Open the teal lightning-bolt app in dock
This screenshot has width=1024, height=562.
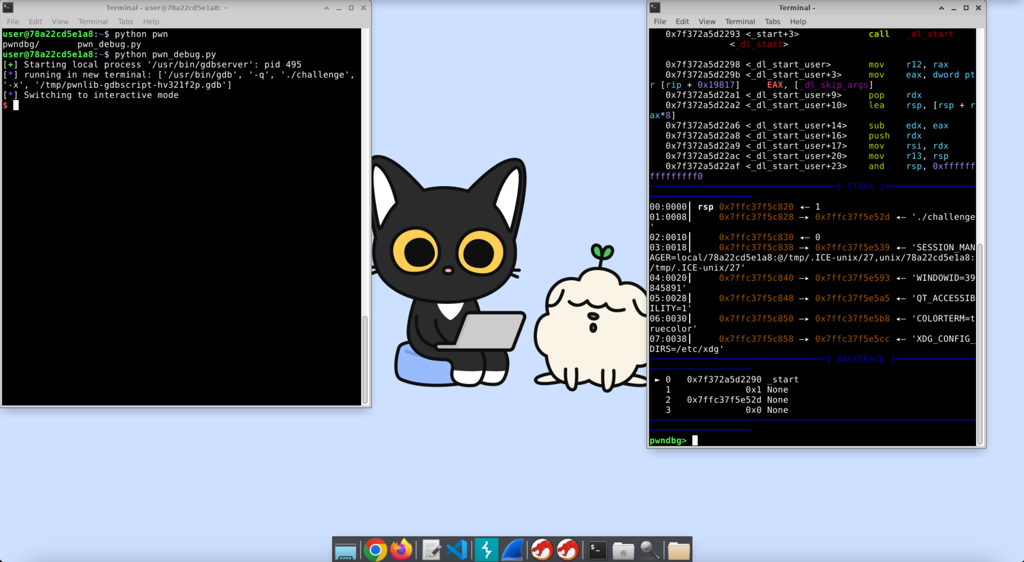485,550
